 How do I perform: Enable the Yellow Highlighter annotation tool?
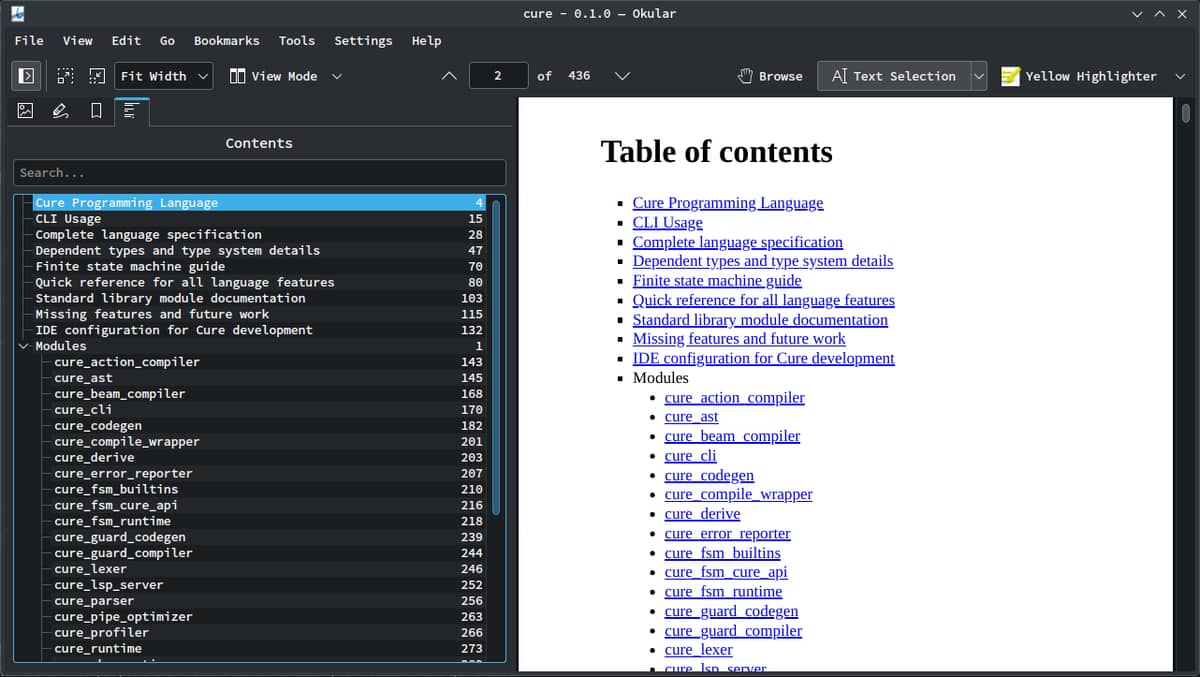click(x=1079, y=76)
